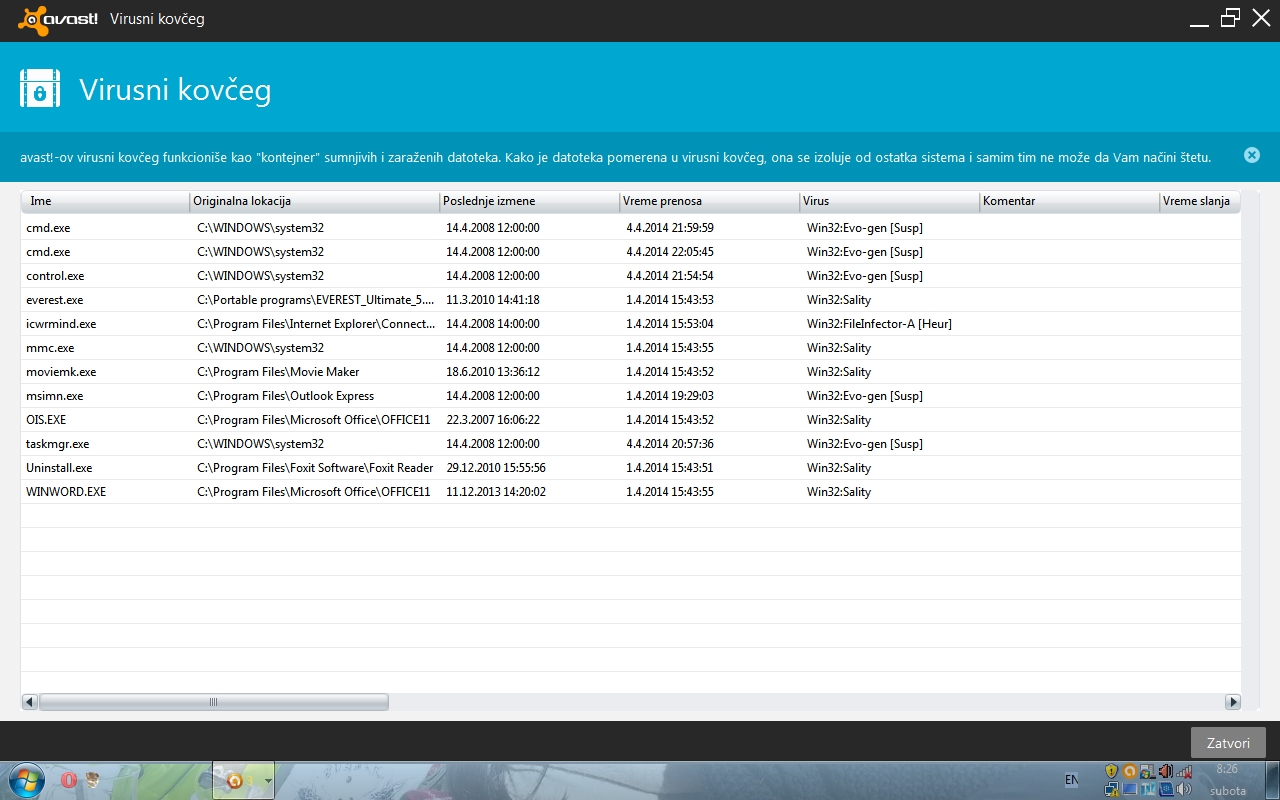Click the avast! logo in title bar
This screenshot has width=1280, height=800.
[58, 19]
